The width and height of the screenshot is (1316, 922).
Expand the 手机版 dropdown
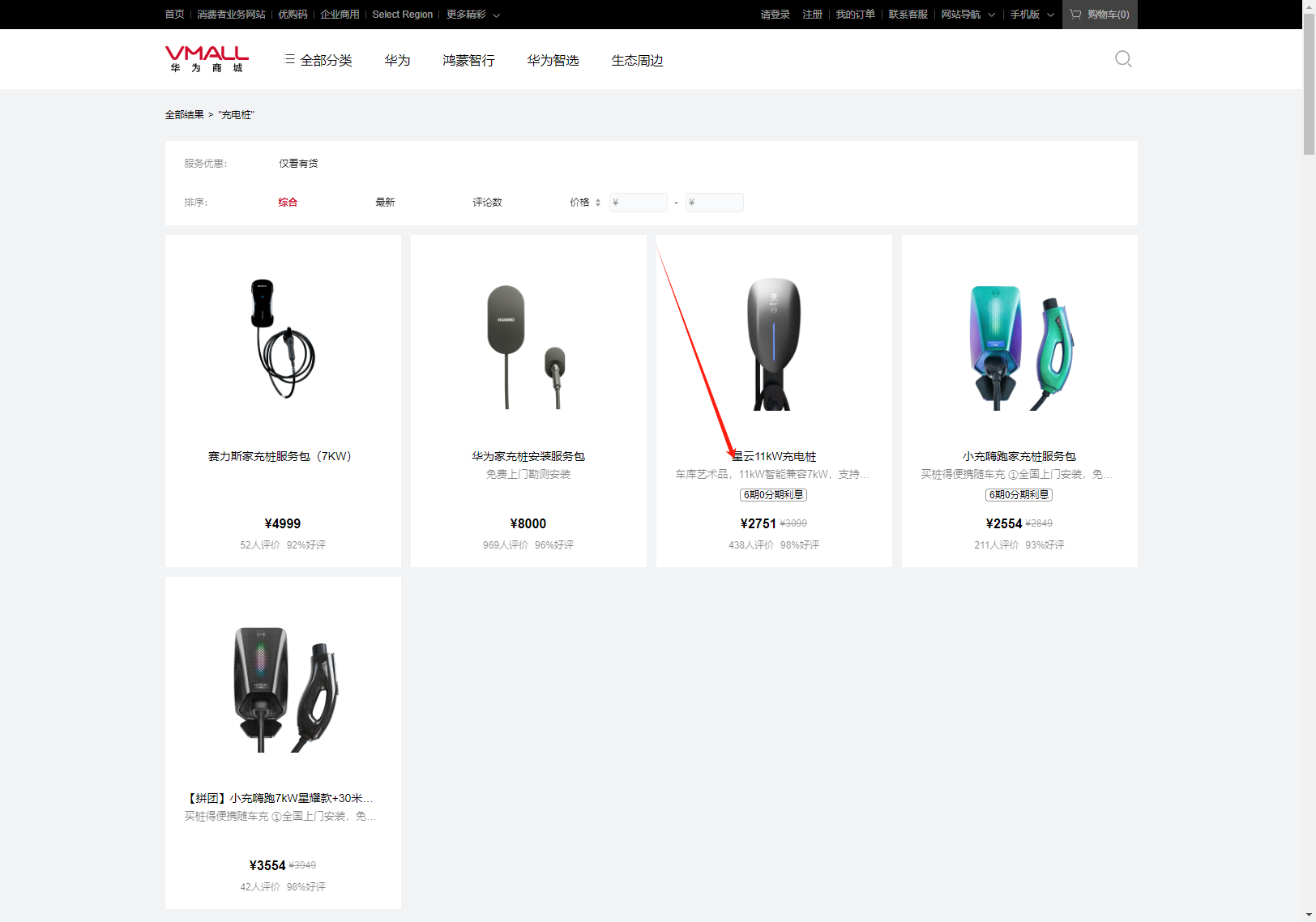(1032, 15)
